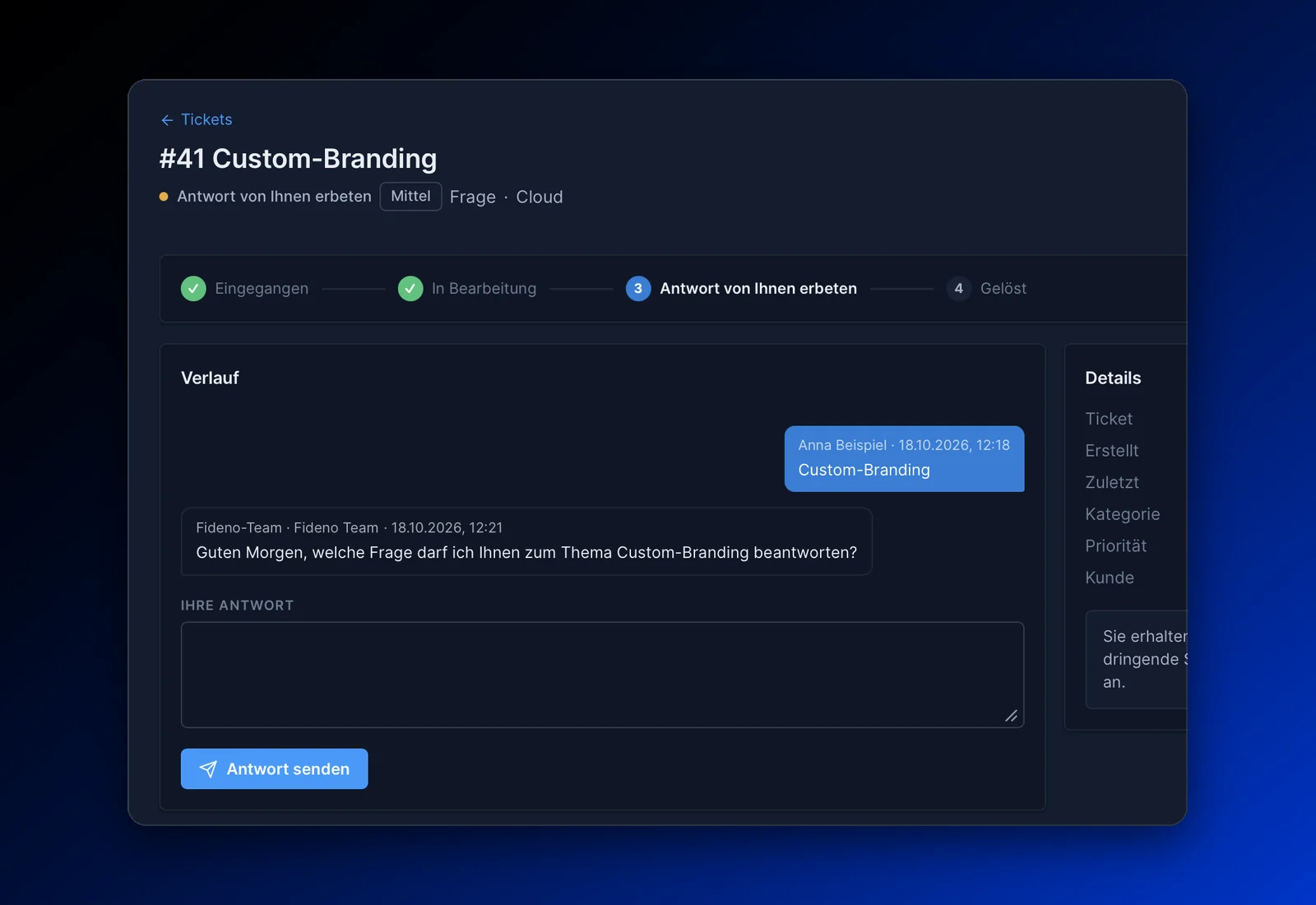Click the back arrow icon beside Tickets

(167, 120)
